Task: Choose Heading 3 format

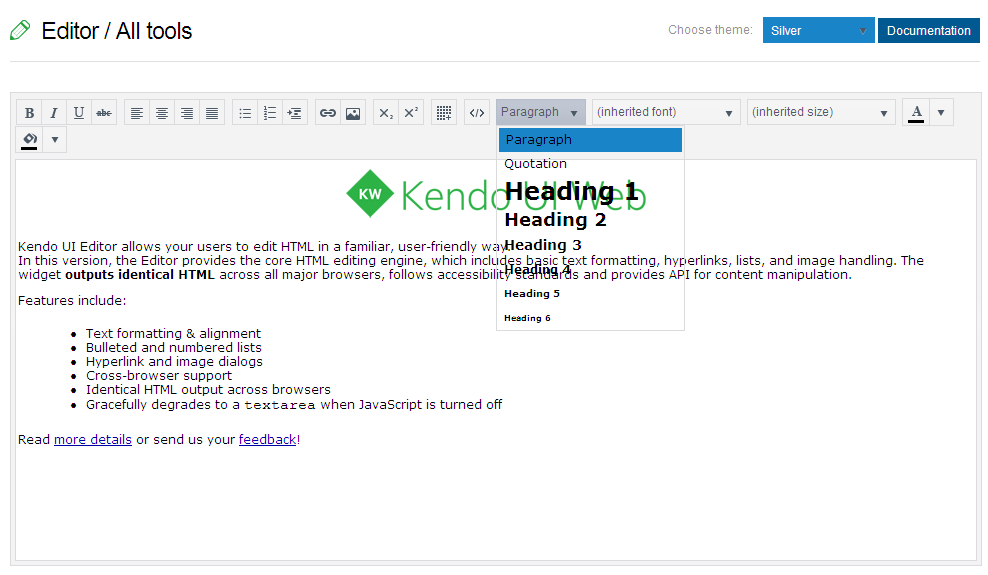Action: point(590,245)
